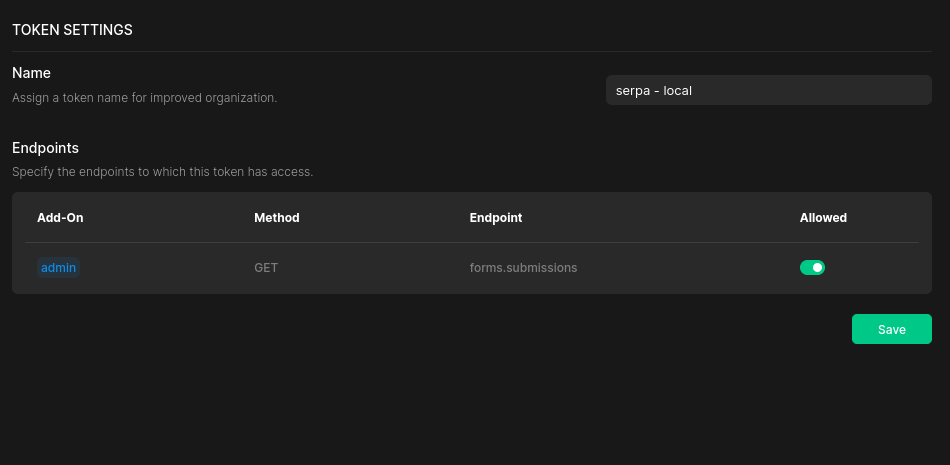The height and width of the screenshot is (465, 950).
Task: Select the Method column header
Action: tap(276, 218)
